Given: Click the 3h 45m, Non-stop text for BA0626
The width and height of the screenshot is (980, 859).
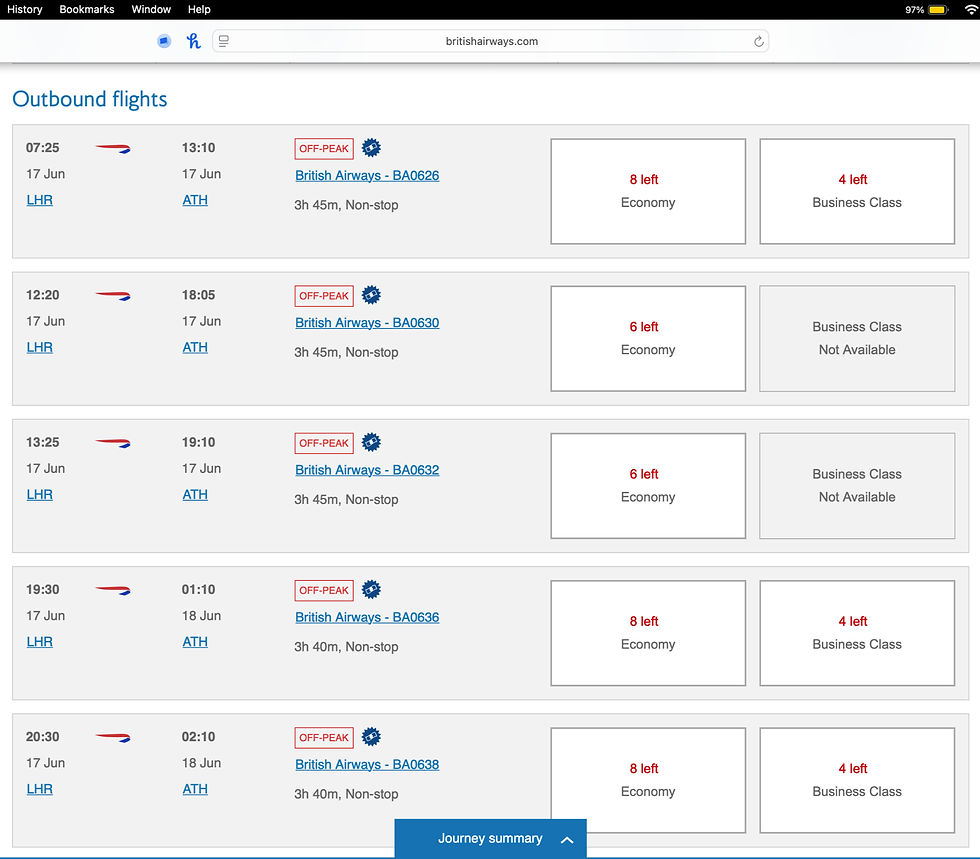Looking at the screenshot, I should [346, 205].
